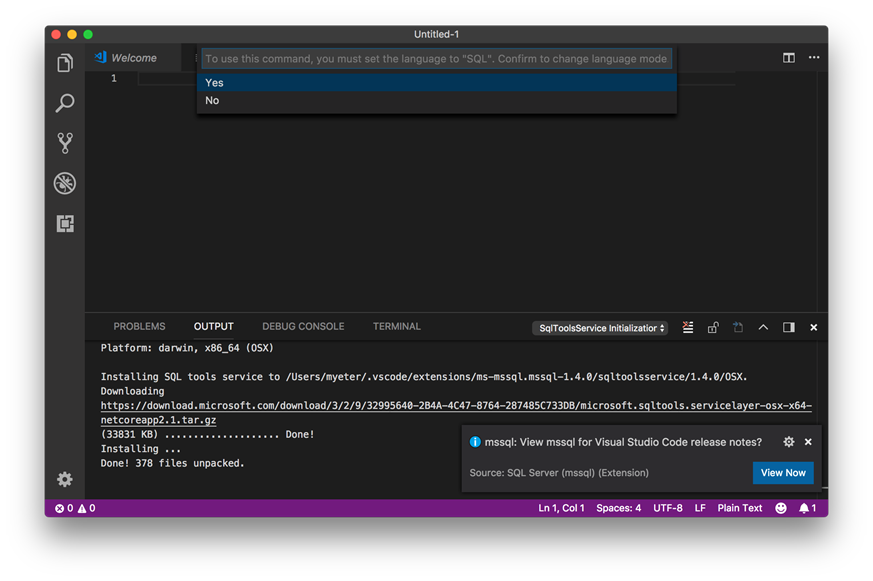873x581 pixels.
Task: Open the Extensions view in activity bar
Action: (x=65, y=223)
